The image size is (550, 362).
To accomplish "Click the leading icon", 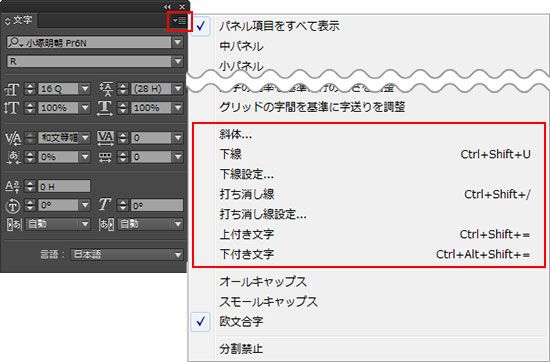I will tap(106, 89).
